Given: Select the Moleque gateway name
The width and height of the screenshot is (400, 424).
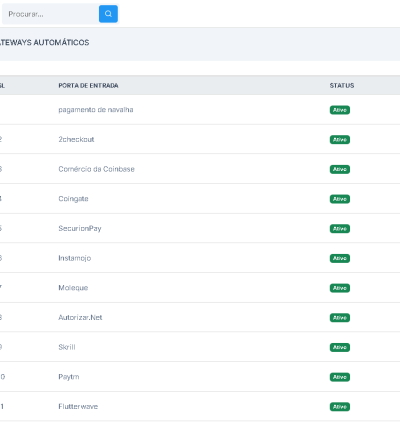Looking at the screenshot, I should 73,288.
